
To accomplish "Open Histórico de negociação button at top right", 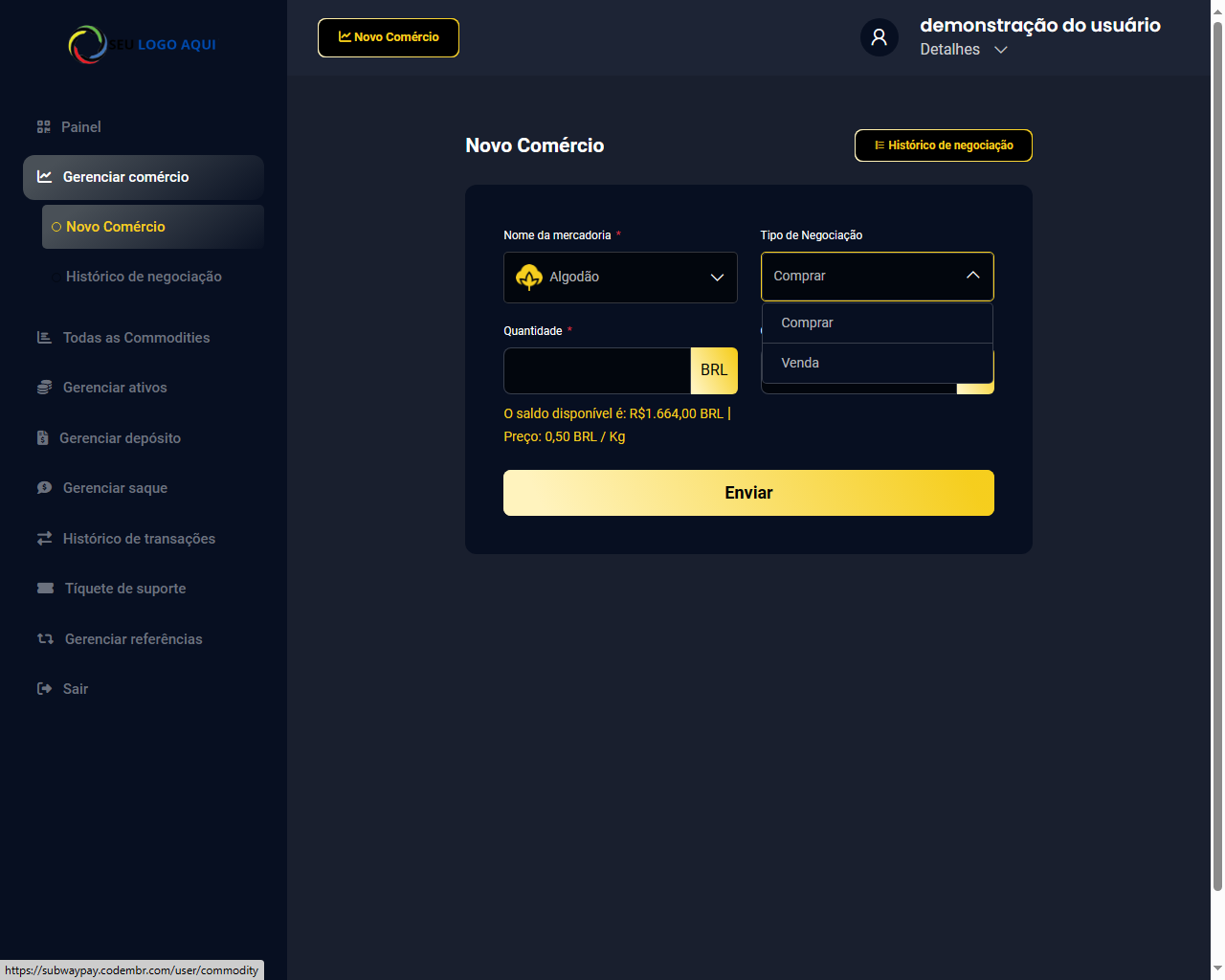I will (x=943, y=145).
